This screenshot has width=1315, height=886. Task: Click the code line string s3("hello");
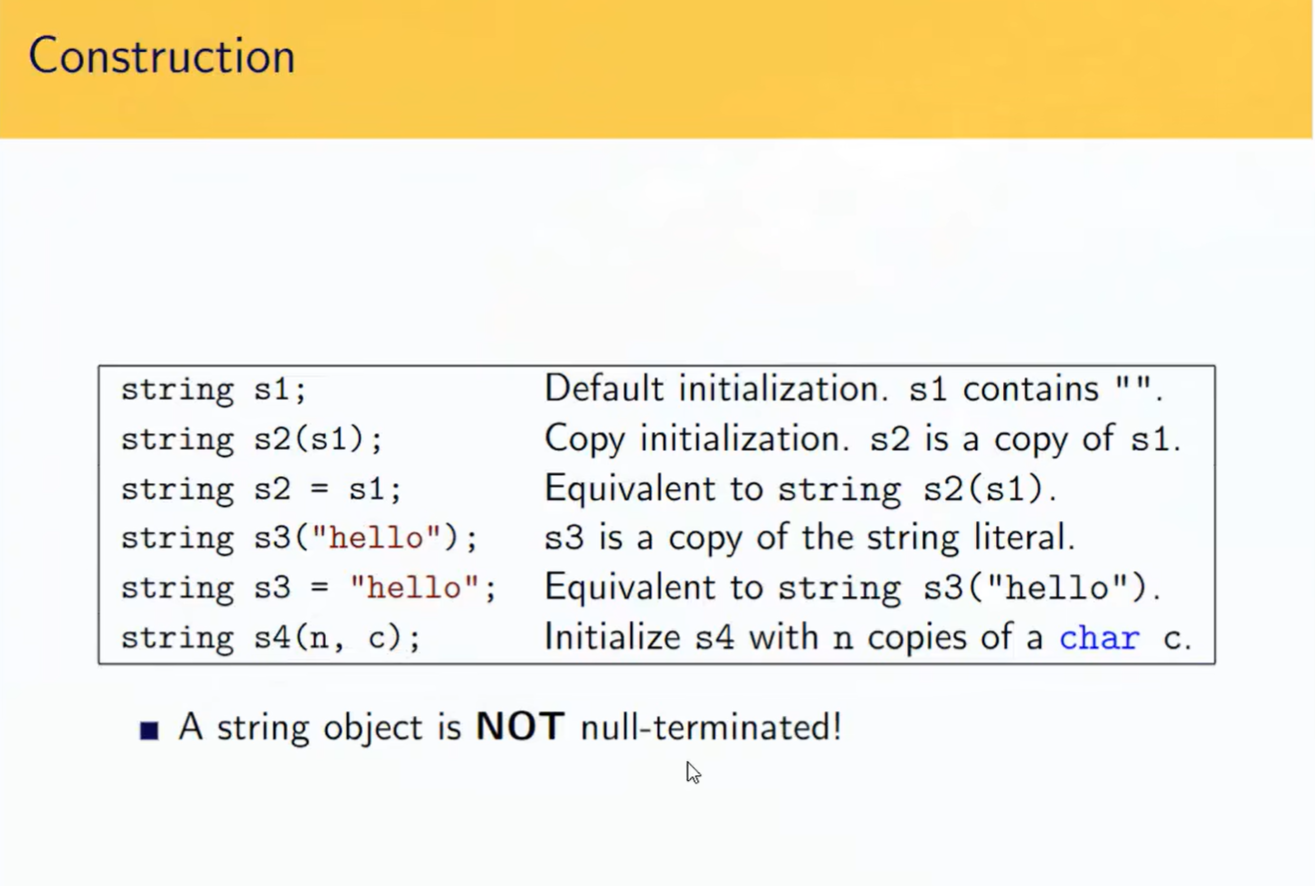pyautogui.click(x=299, y=538)
